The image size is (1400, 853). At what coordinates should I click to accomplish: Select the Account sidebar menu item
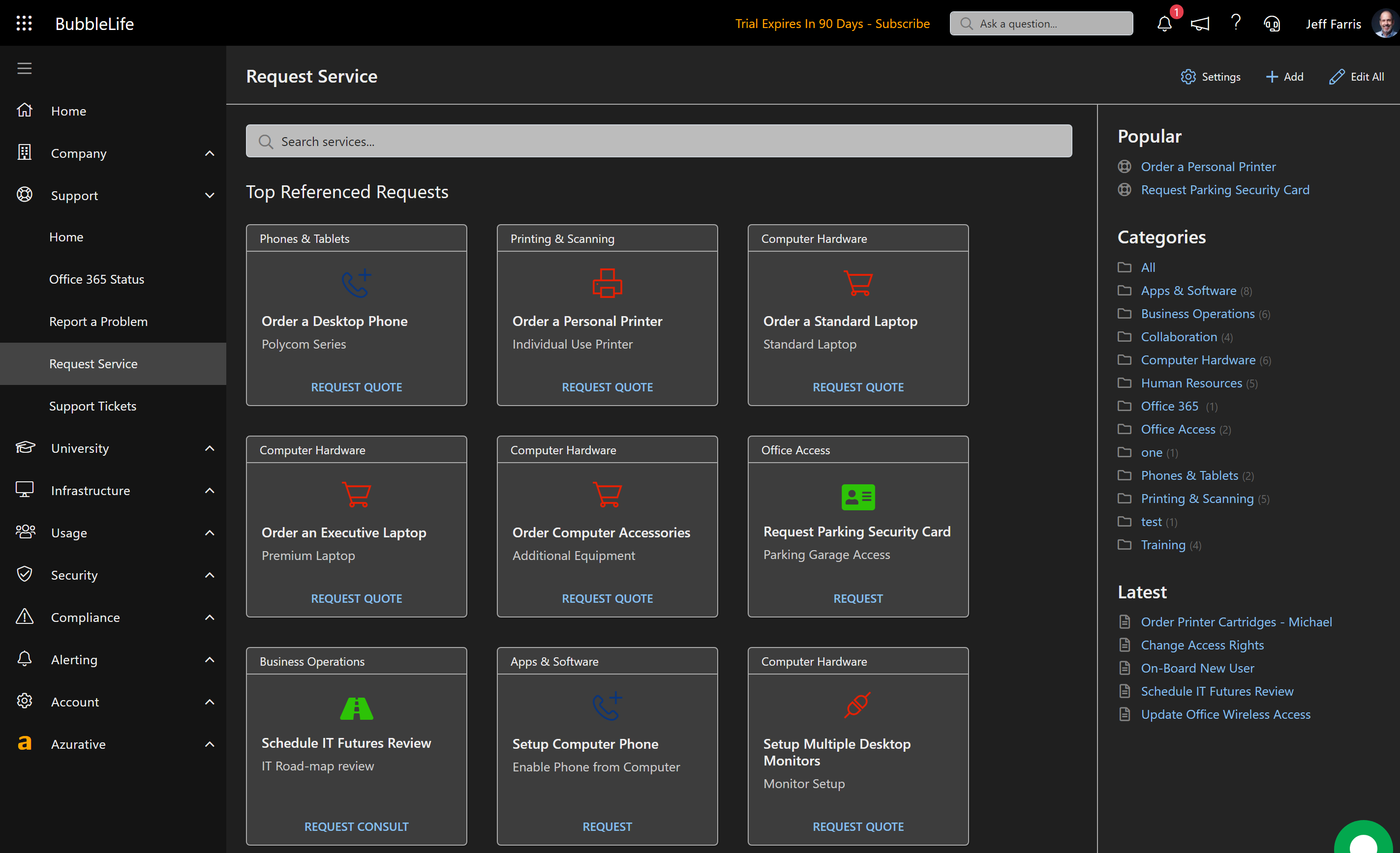click(x=113, y=702)
